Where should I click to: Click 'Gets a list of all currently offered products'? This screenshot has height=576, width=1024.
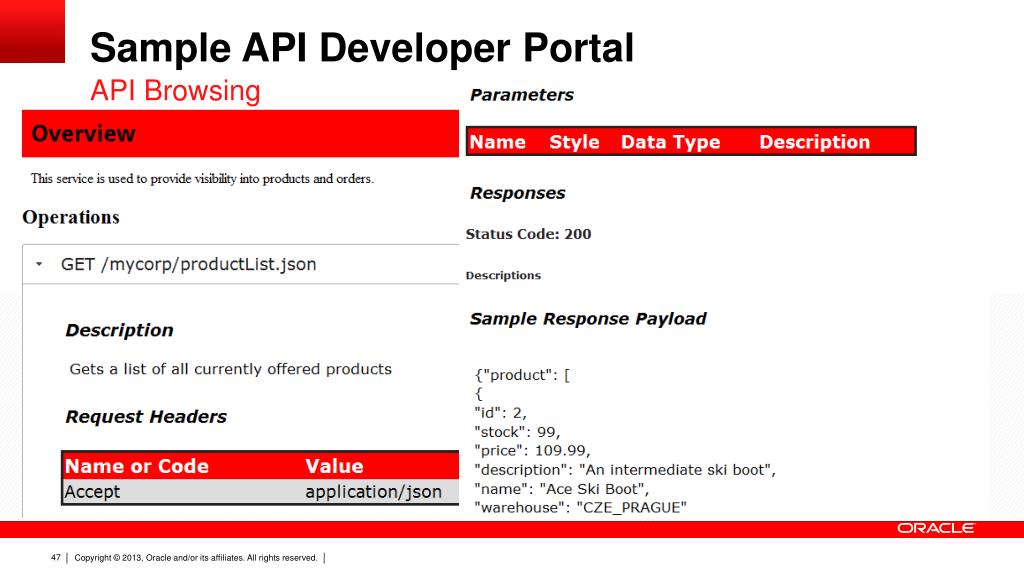(x=231, y=369)
